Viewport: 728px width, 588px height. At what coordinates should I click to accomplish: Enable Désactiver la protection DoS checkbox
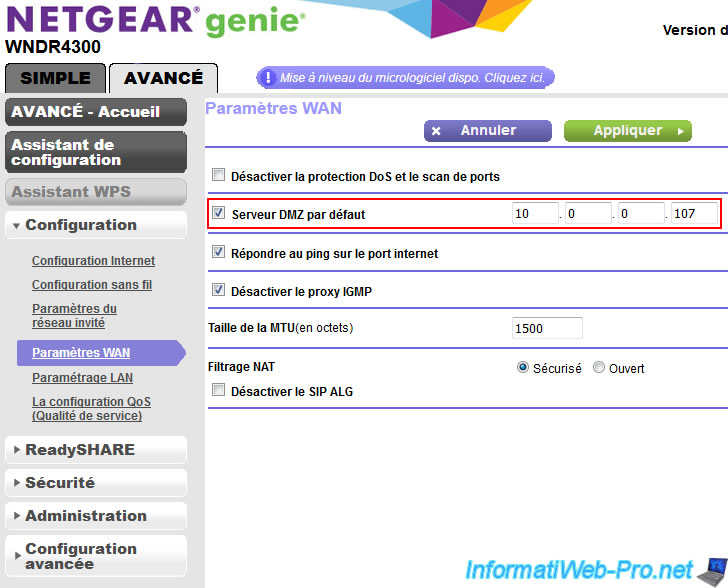coord(218,175)
